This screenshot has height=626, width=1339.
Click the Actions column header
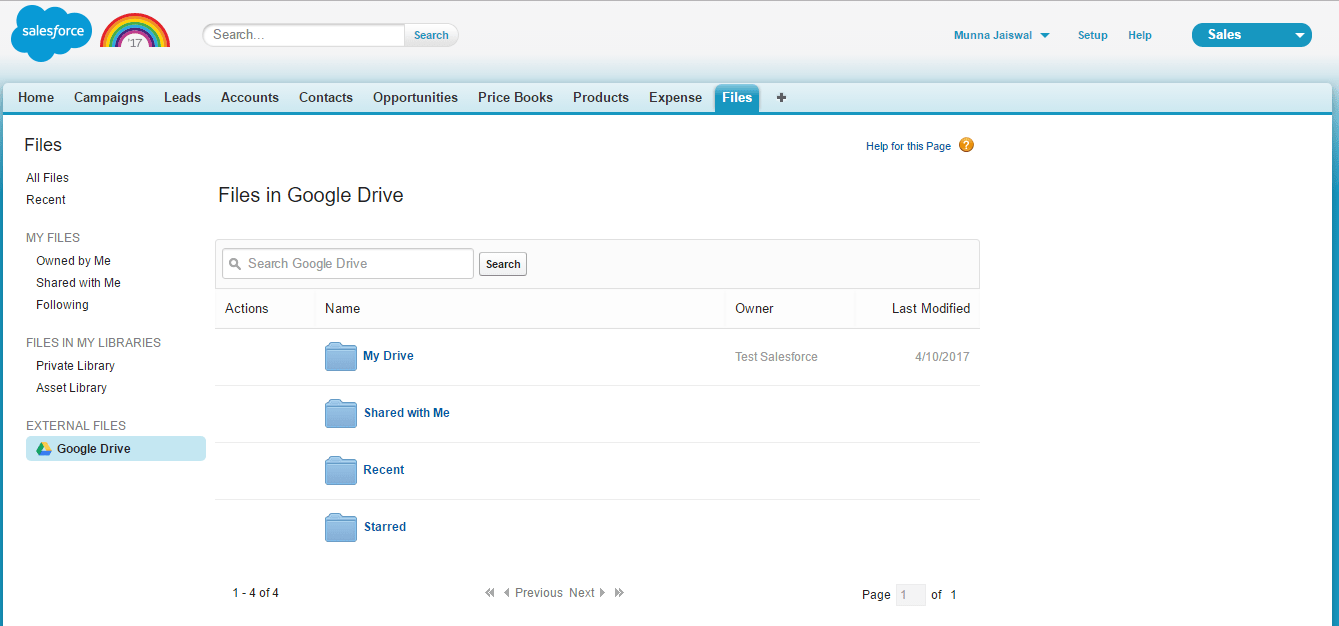(247, 309)
